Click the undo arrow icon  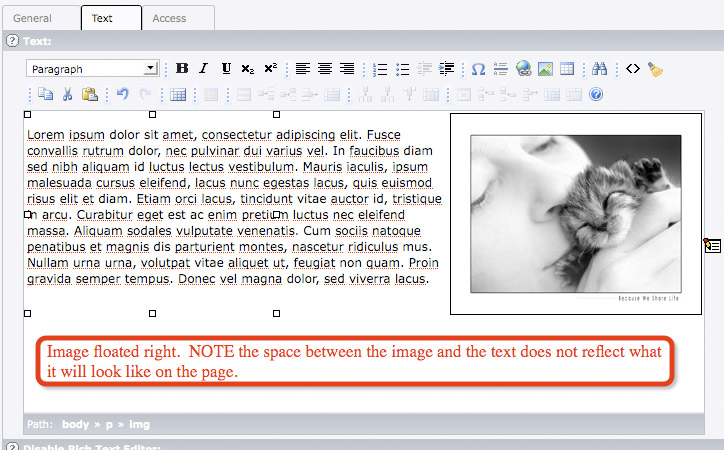(123, 95)
